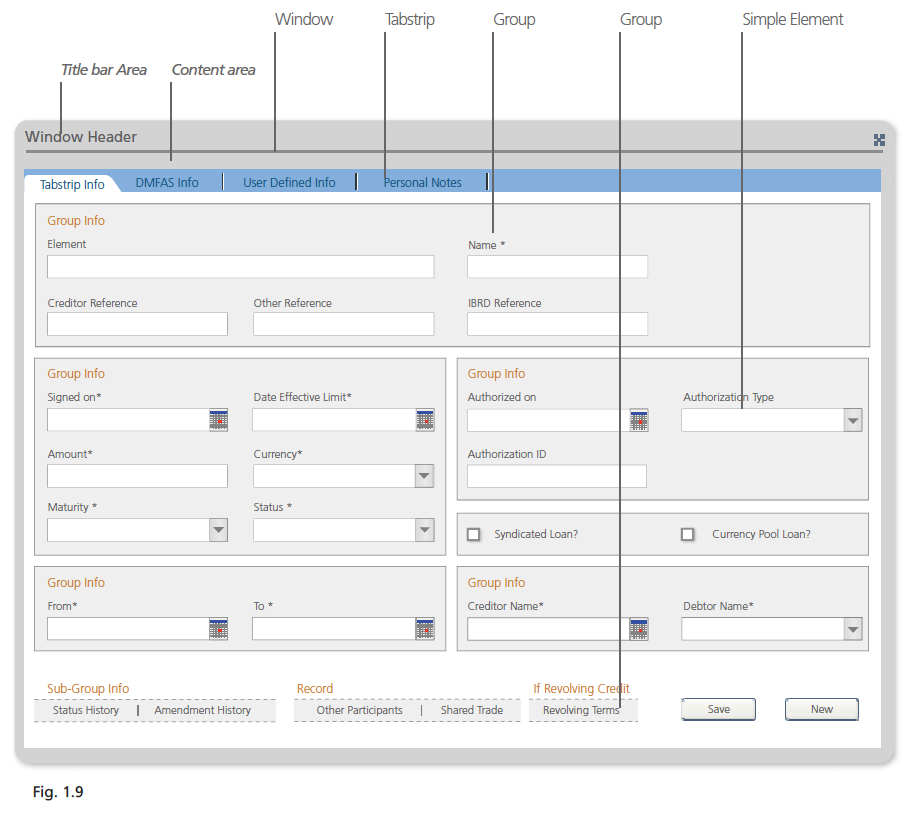Expand the Authorization Type dropdown

[852, 421]
